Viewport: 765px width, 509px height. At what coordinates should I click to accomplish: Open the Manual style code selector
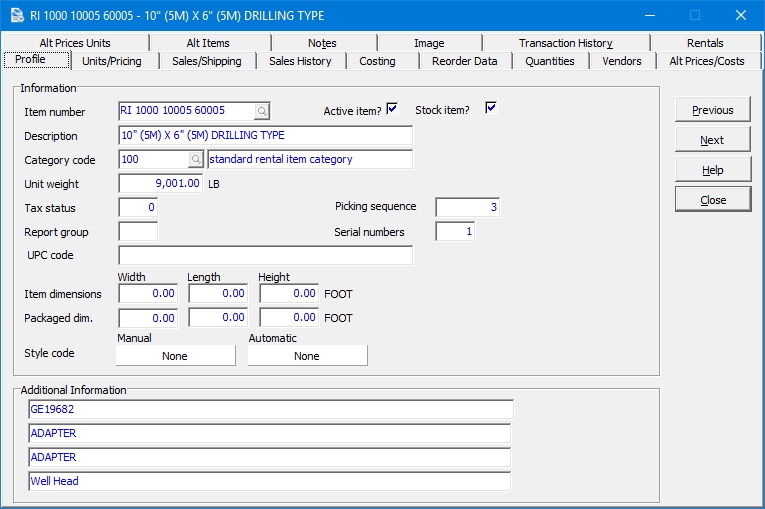[176, 356]
